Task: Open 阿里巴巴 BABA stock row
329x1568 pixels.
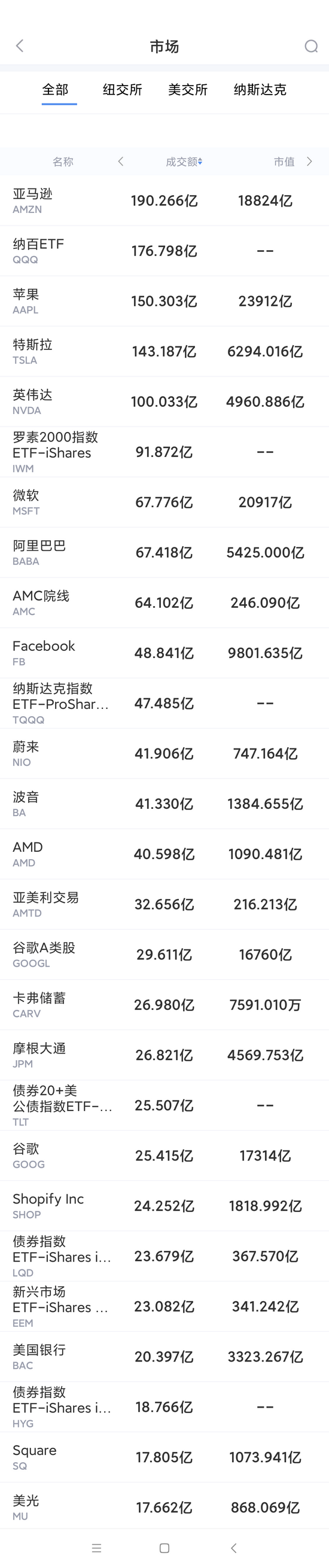Action: [164, 552]
